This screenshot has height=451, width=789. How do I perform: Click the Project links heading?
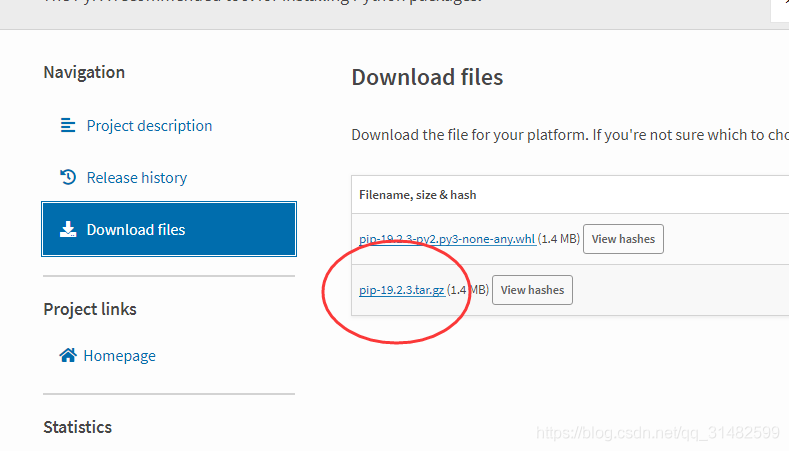click(90, 309)
